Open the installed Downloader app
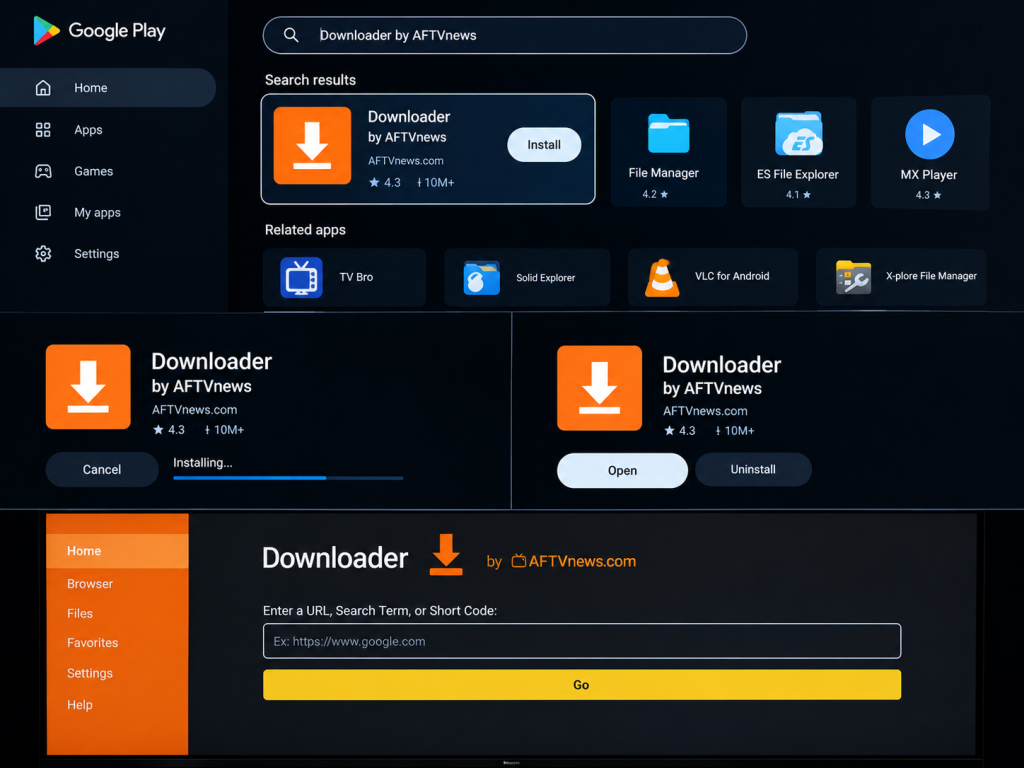 pyautogui.click(x=622, y=470)
